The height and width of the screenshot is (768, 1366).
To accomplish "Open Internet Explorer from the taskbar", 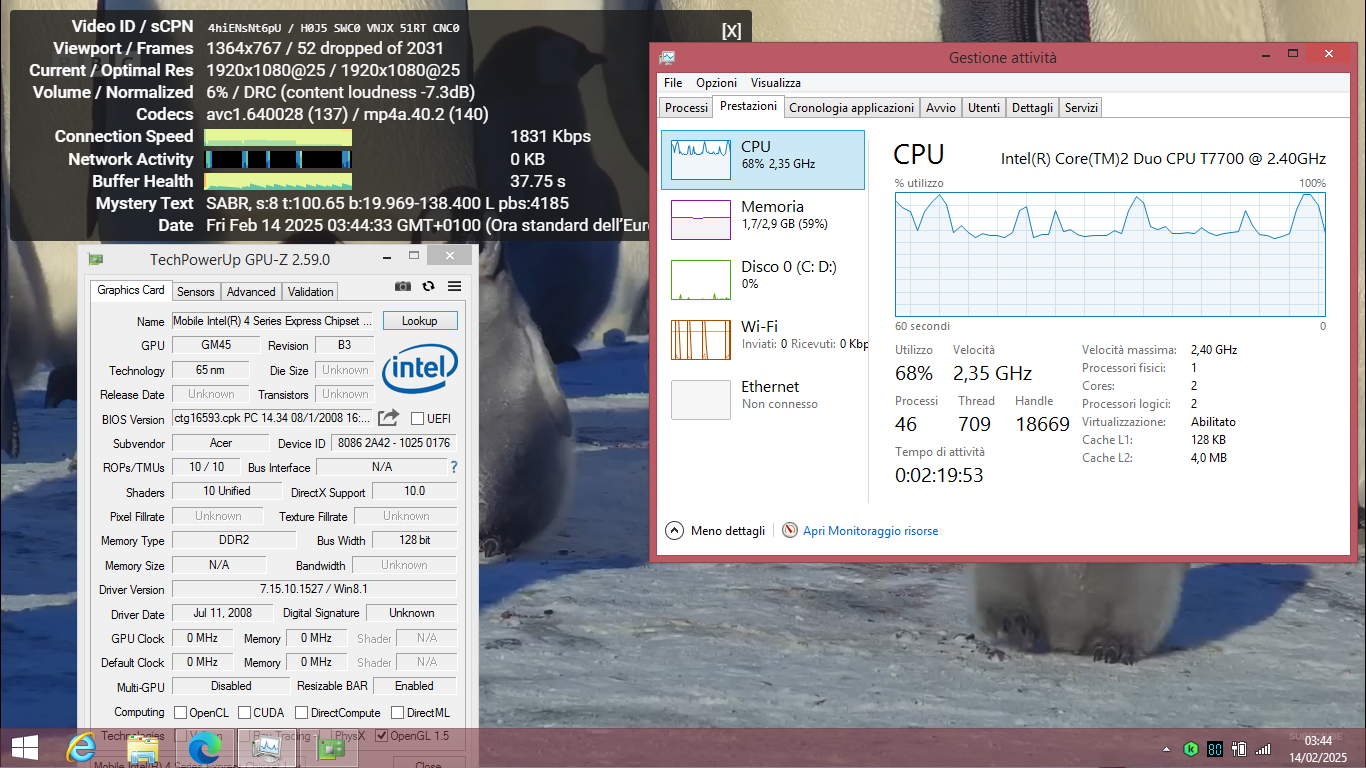I will click(x=81, y=747).
